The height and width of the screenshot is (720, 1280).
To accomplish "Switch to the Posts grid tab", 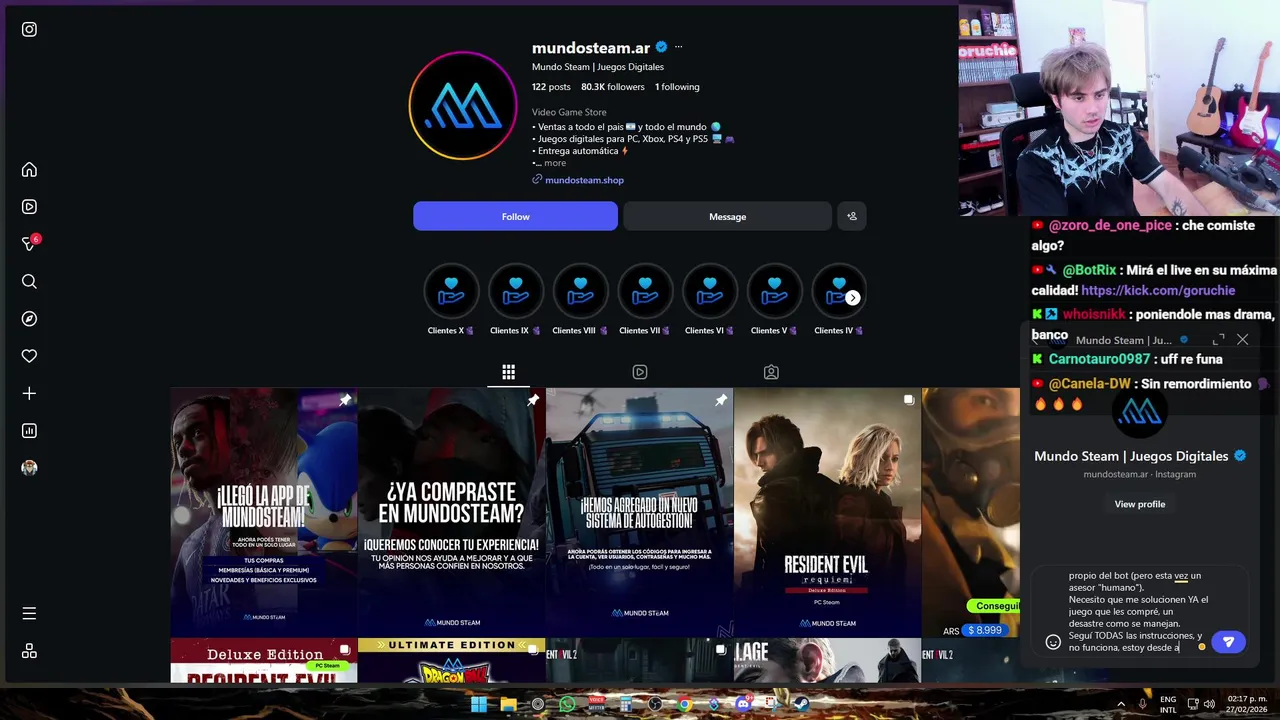I will click(508, 372).
